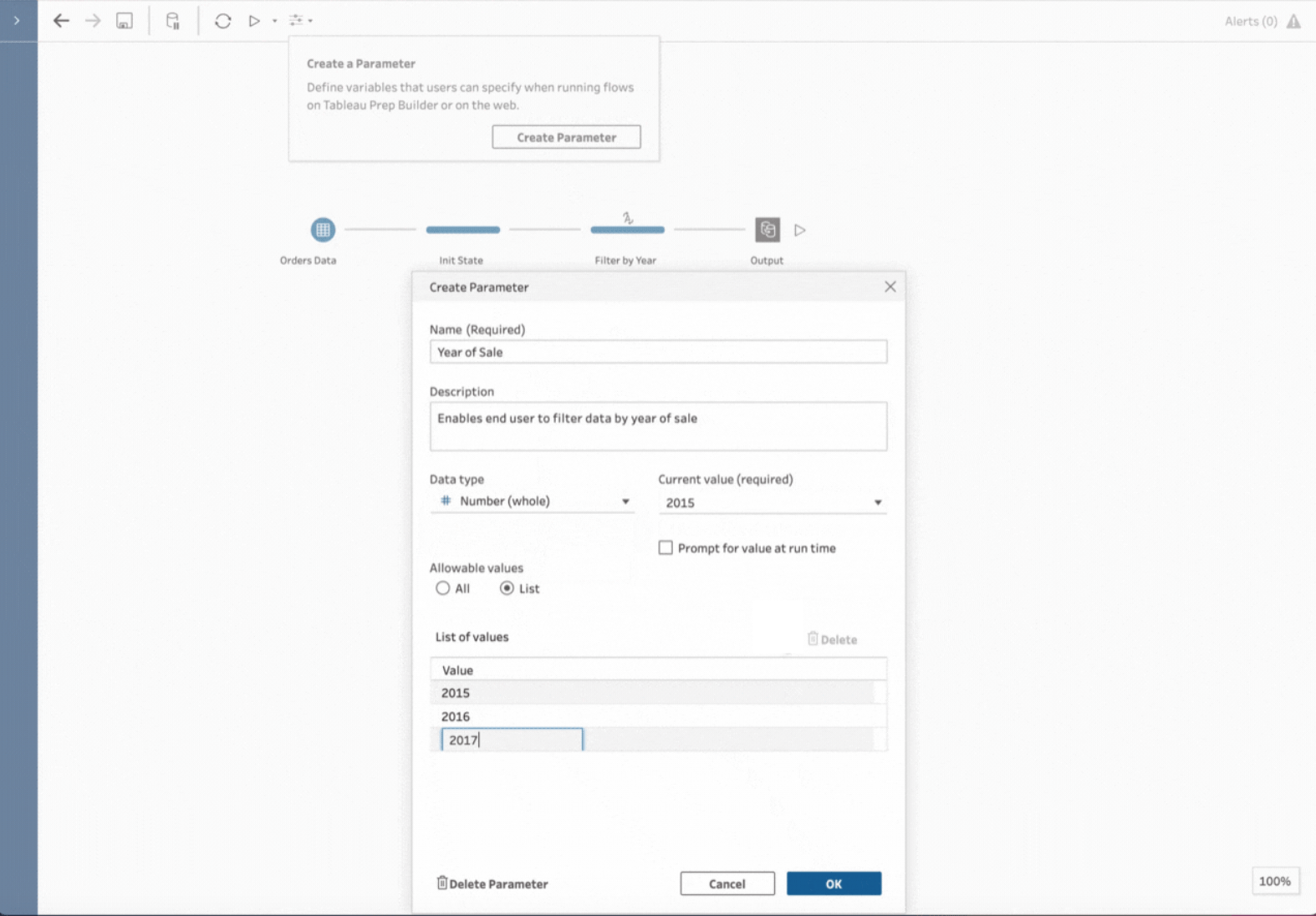1316x916 pixels.
Task: Click the OK button
Action: click(x=833, y=883)
